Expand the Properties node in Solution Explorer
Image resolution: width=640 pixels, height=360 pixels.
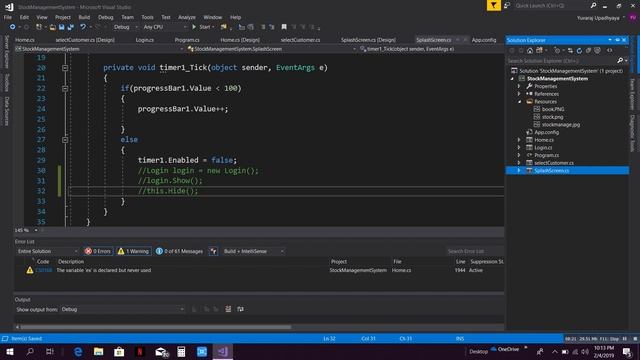tap(519, 86)
